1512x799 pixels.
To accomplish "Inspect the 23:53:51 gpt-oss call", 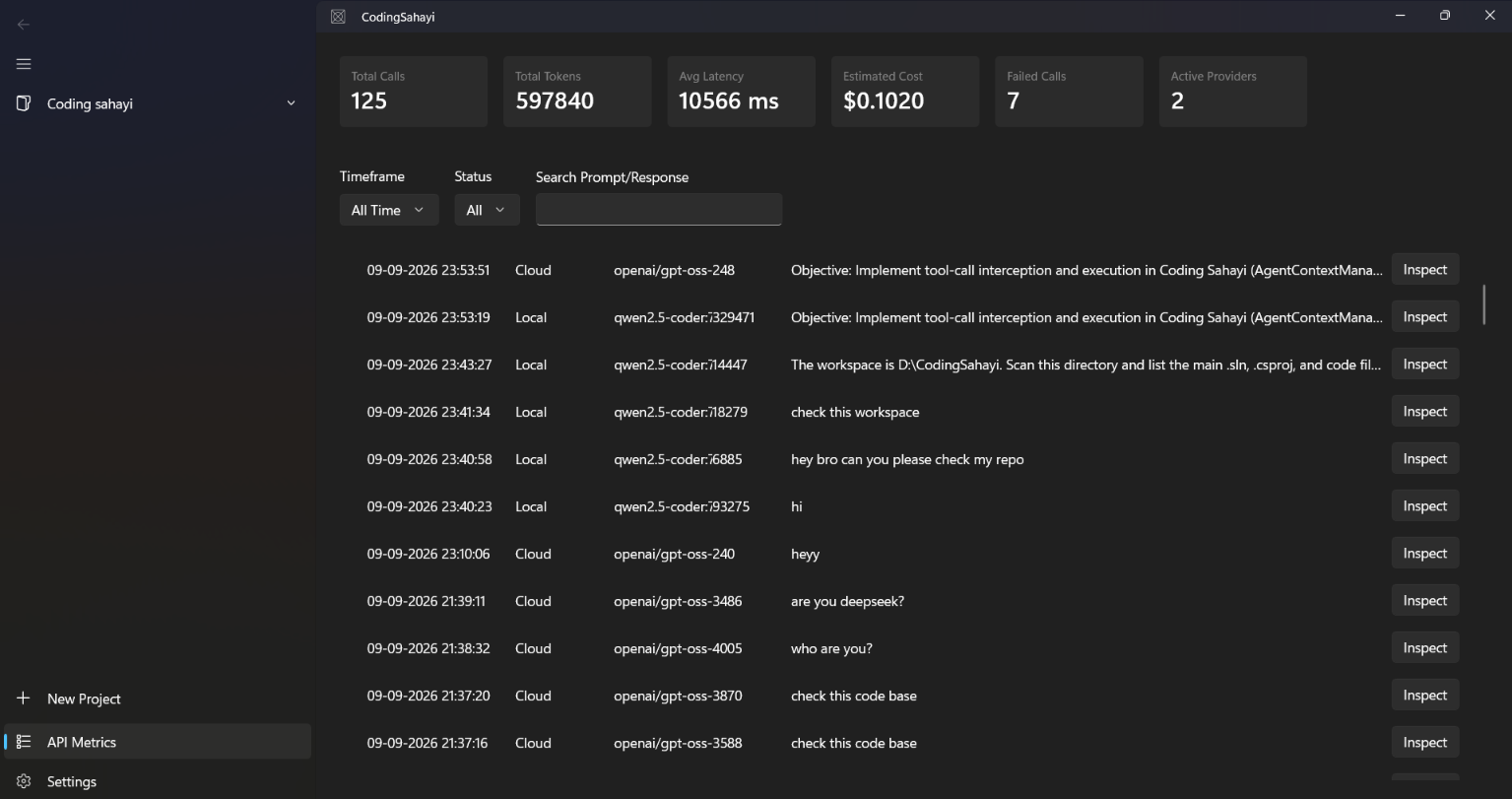I will [1424, 269].
